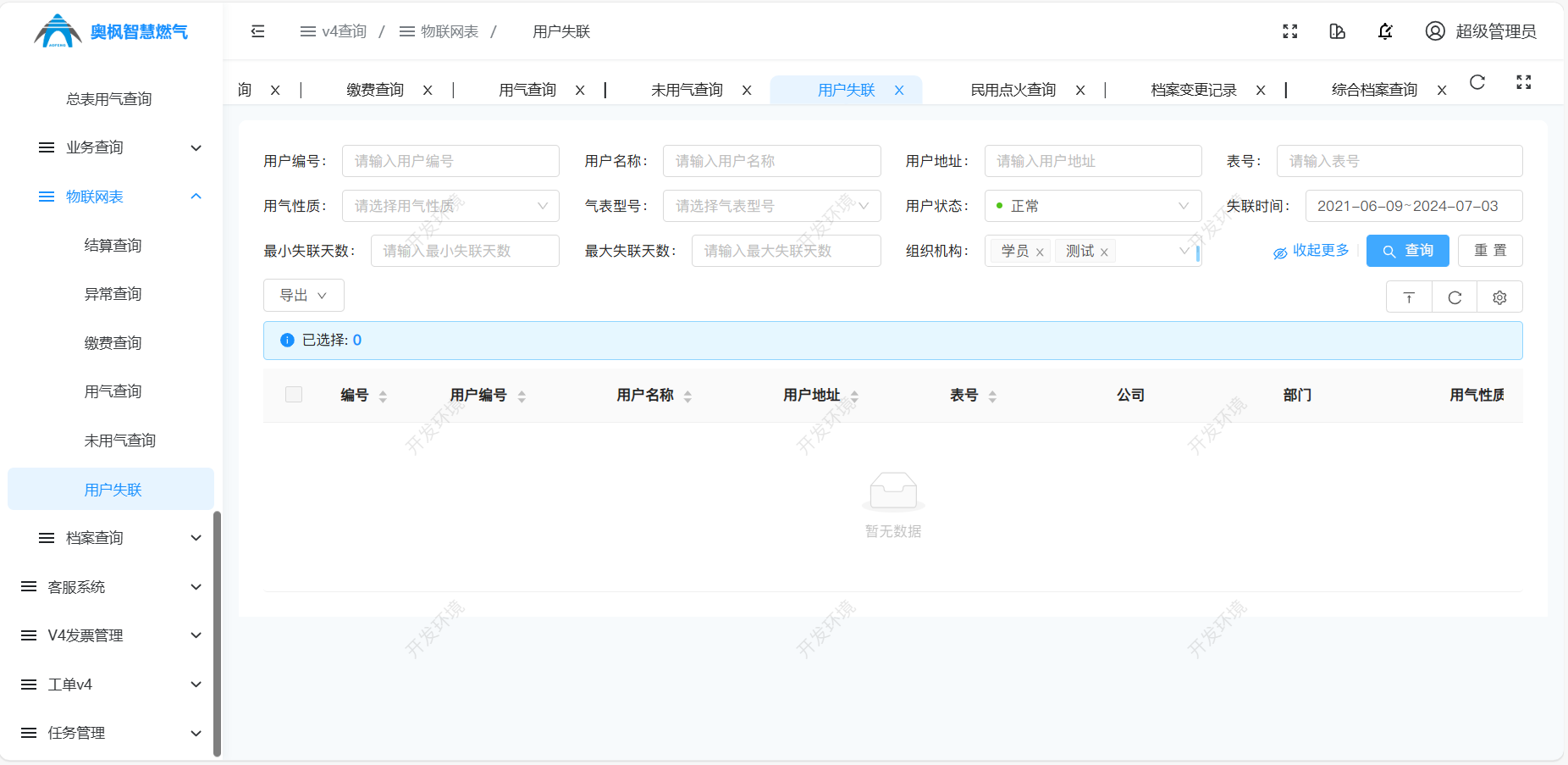This screenshot has height=765, width=1568.
Task: Expand 客服系统 sidebar menu
Action: [111, 587]
